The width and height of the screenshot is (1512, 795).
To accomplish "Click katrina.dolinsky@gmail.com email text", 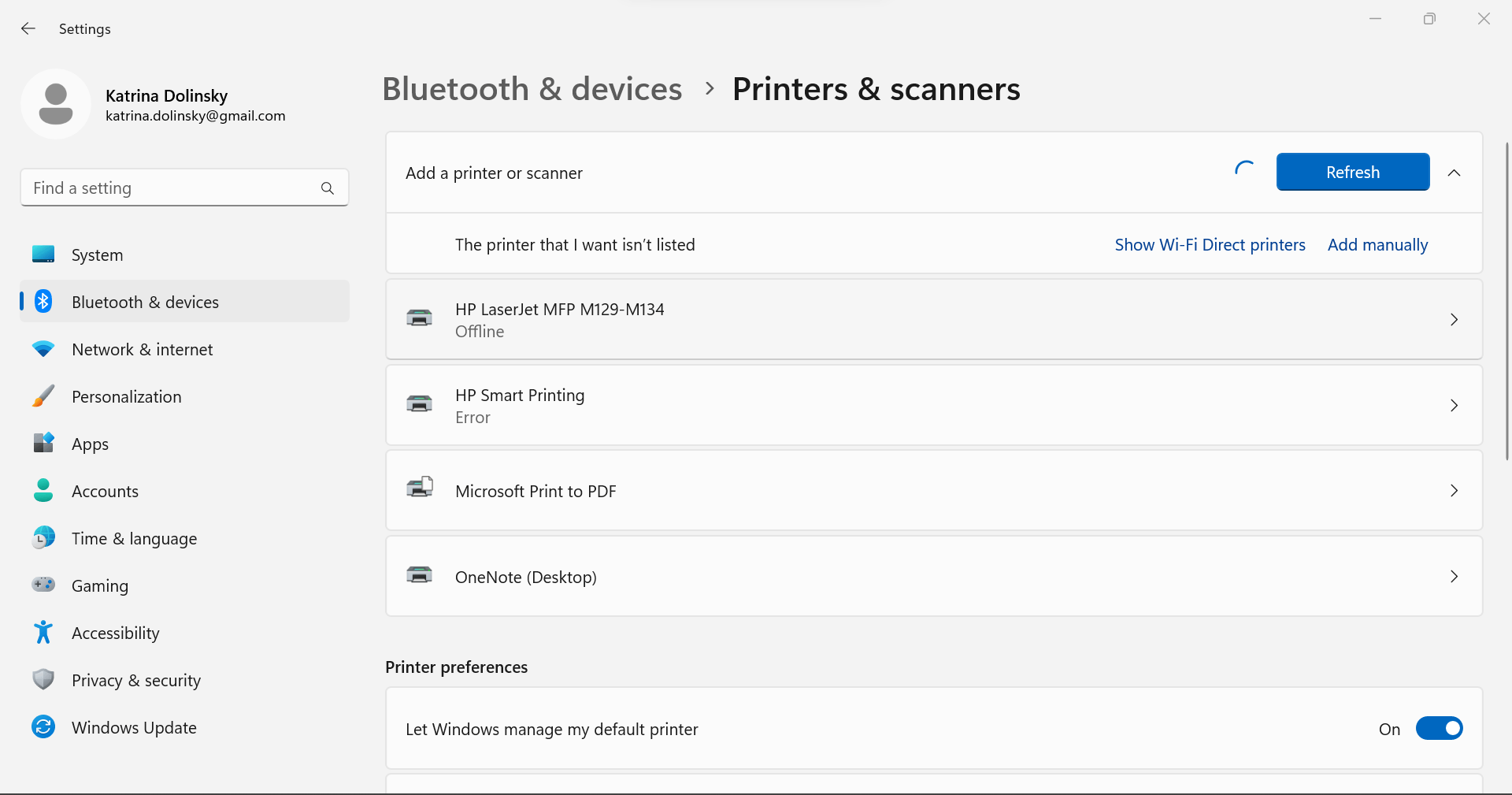I will coord(195,116).
